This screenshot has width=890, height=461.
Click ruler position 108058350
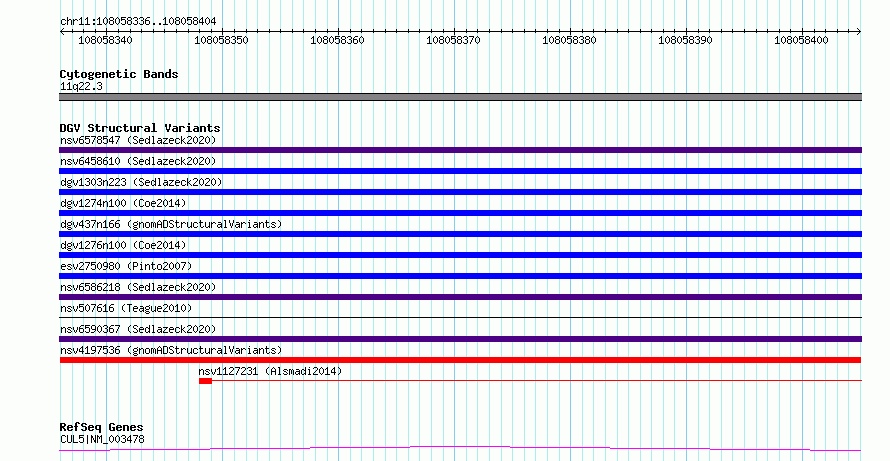click(221, 40)
